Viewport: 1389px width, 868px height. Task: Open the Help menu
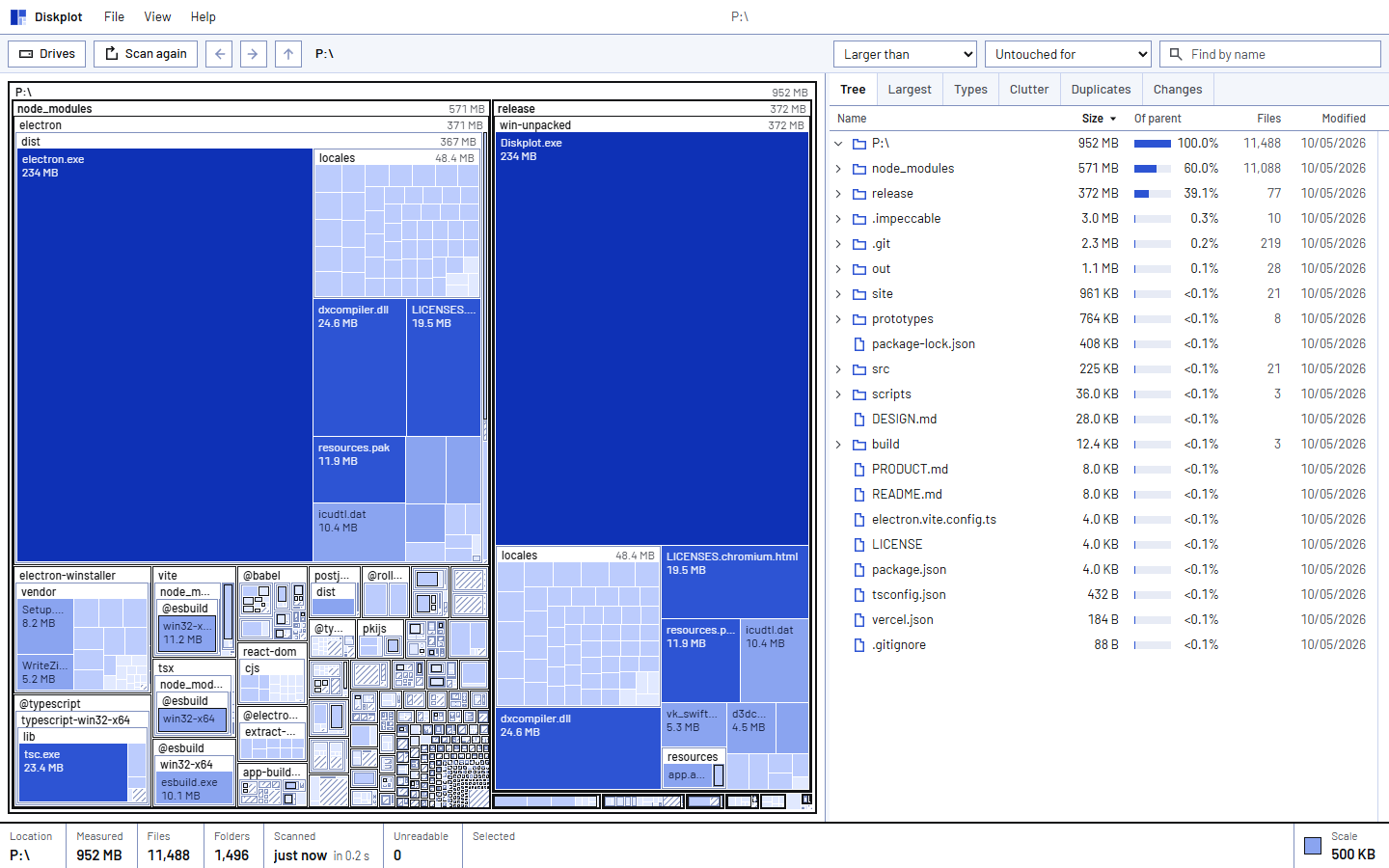[203, 17]
